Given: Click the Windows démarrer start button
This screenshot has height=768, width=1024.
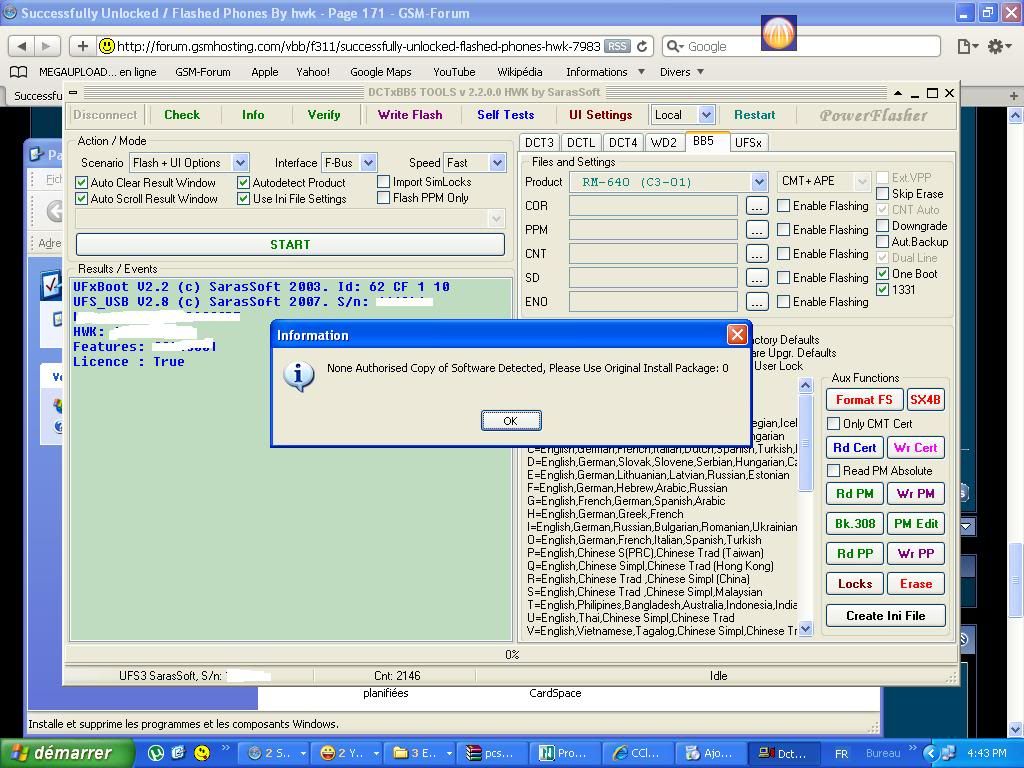Looking at the screenshot, I should (x=65, y=753).
